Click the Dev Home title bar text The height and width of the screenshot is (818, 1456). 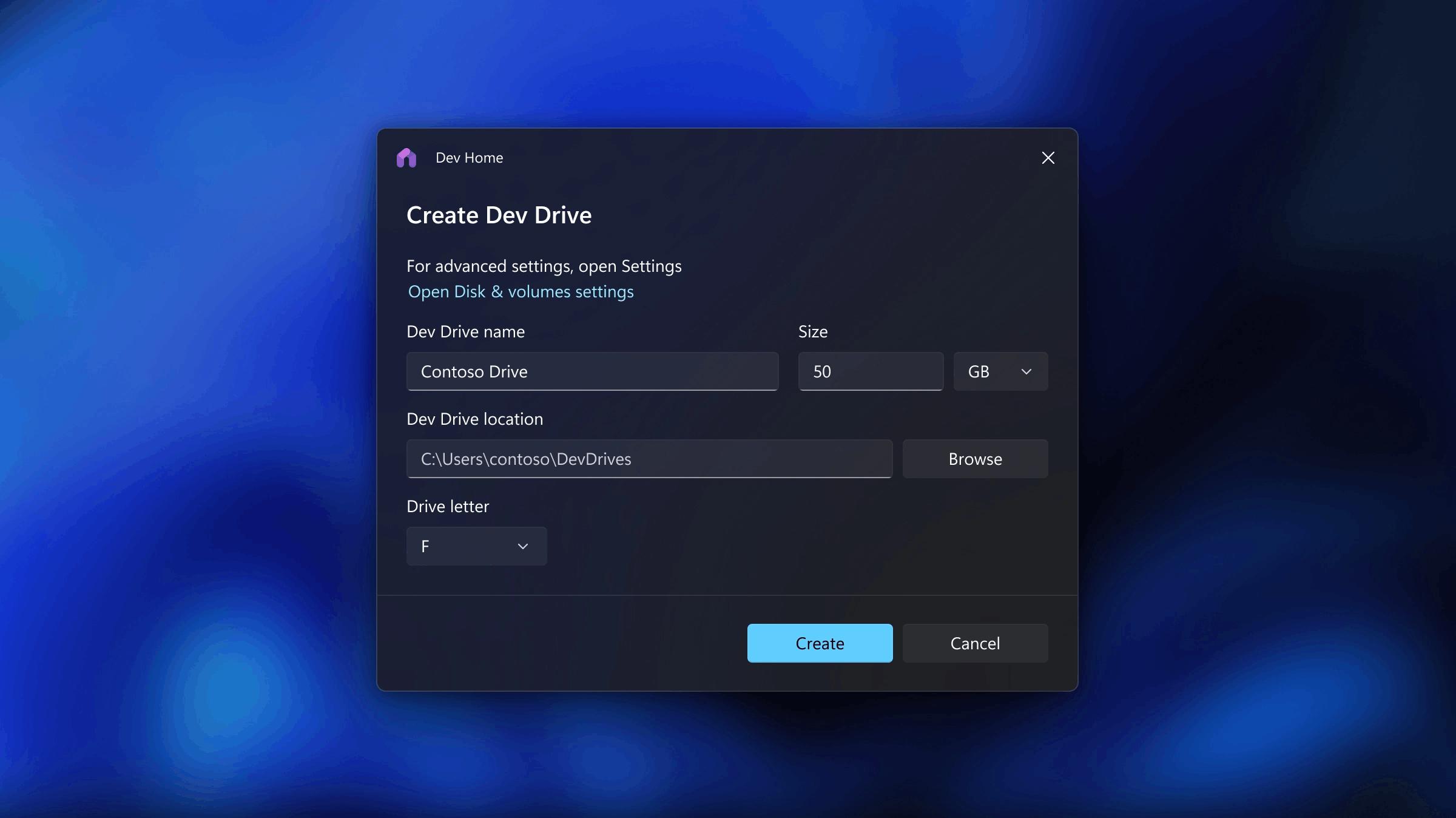coord(469,158)
